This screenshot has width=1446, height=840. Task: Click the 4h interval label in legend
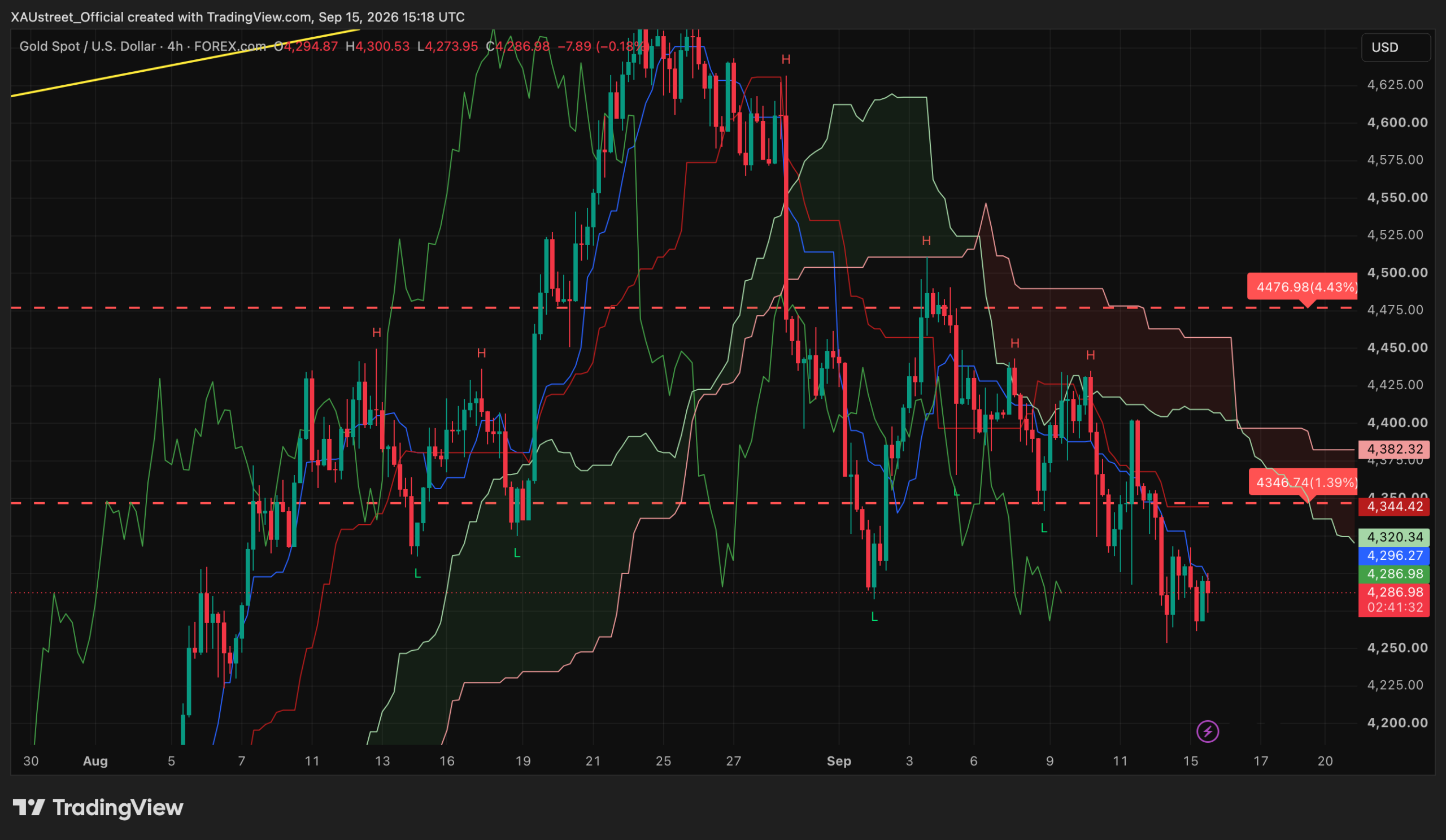pos(175,46)
